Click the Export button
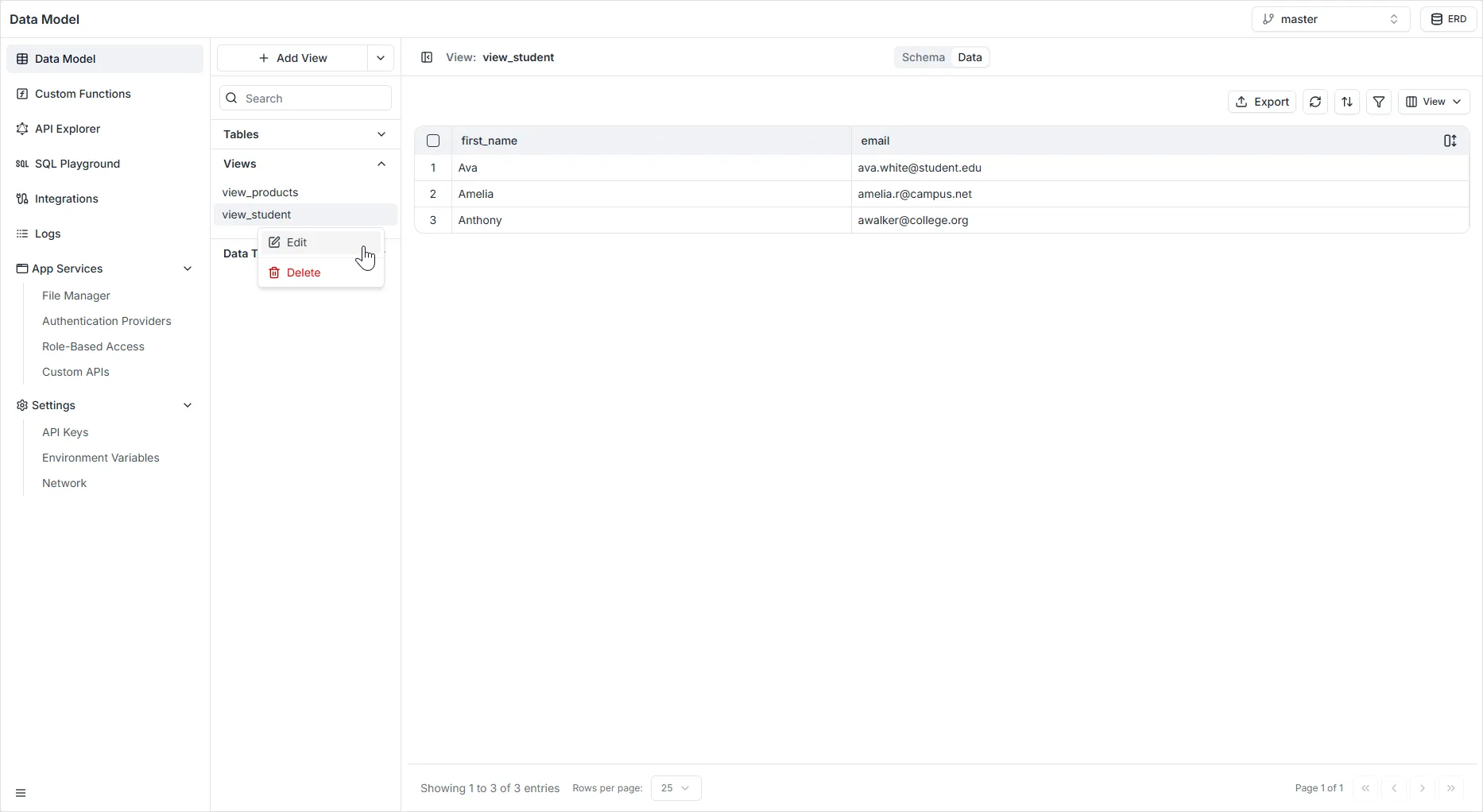Viewport: 1483px width, 812px height. [x=1262, y=102]
